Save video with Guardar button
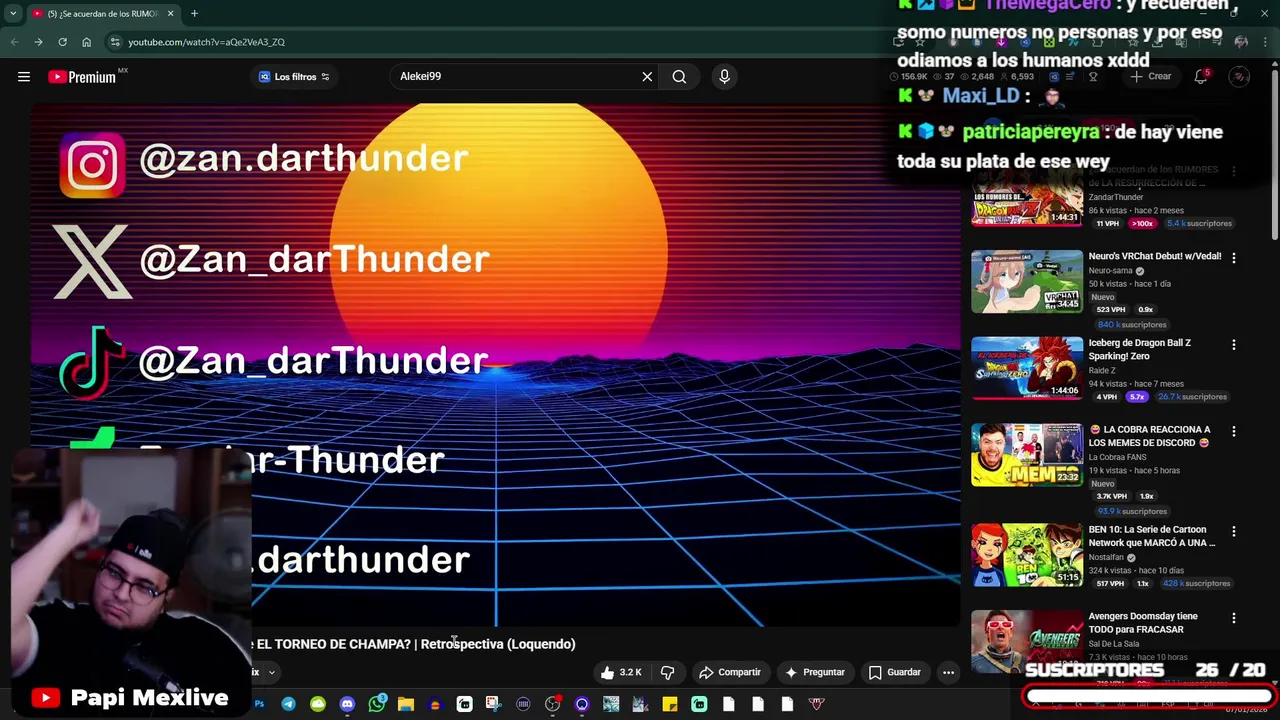This screenshot has height=720, width=1280. coord(894,672)
